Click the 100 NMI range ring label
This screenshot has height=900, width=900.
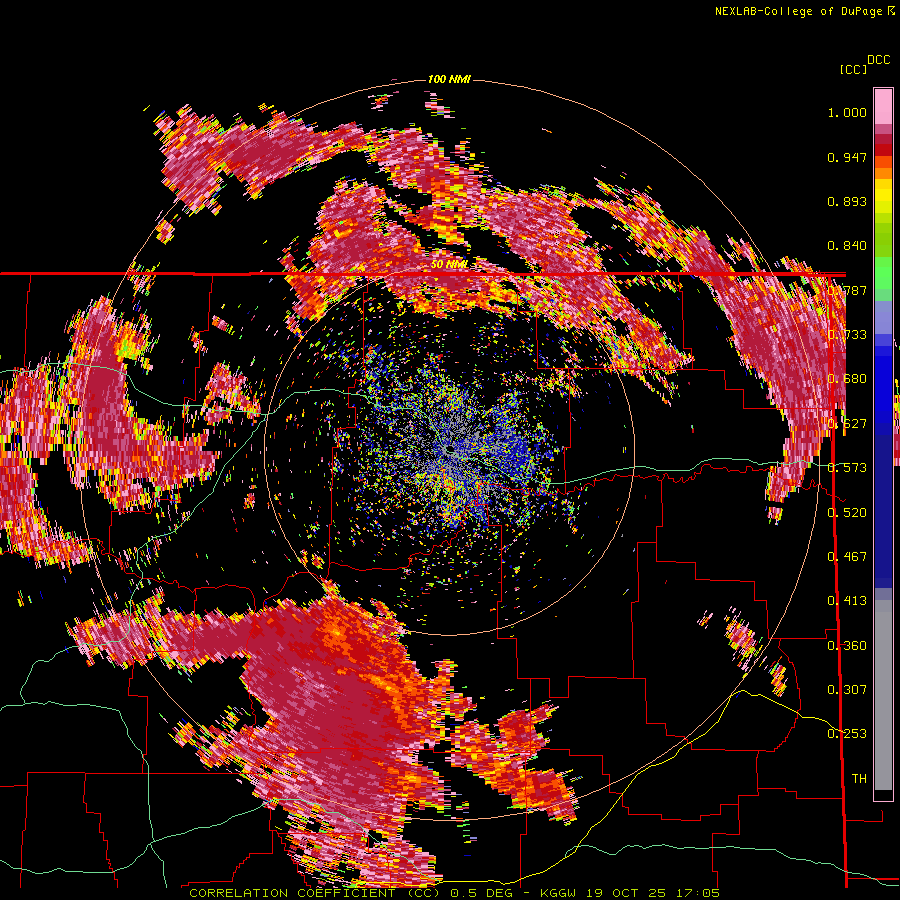449,79
